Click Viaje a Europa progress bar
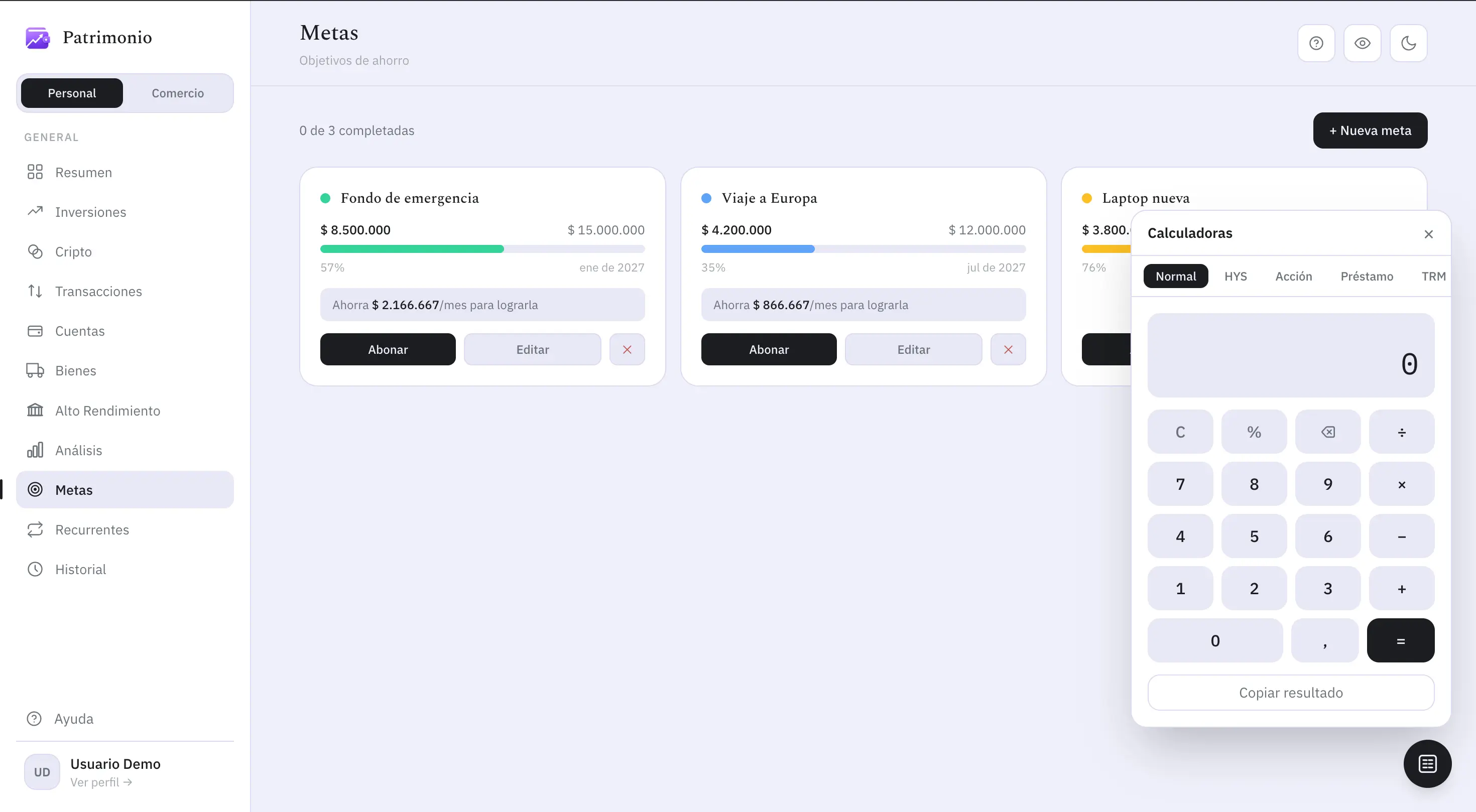 864,249
